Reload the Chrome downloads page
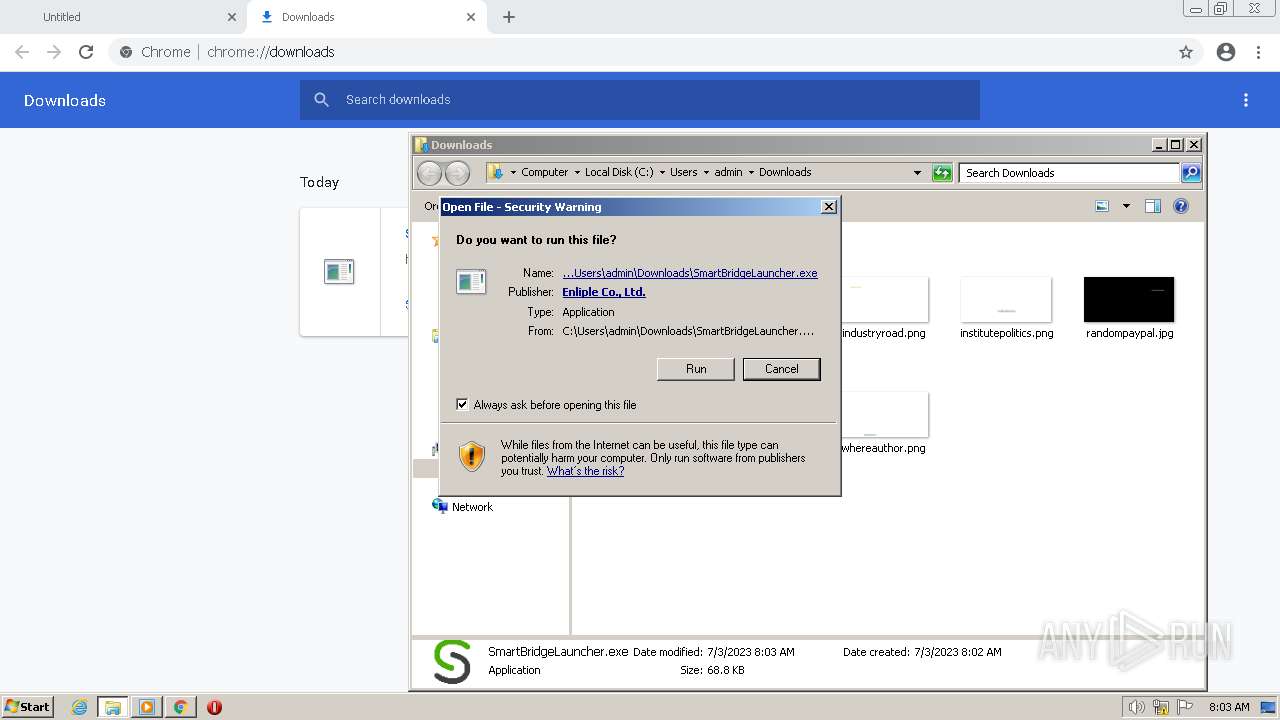The height and width of the screenshot is (720, 1280). [x=86, y=52]
